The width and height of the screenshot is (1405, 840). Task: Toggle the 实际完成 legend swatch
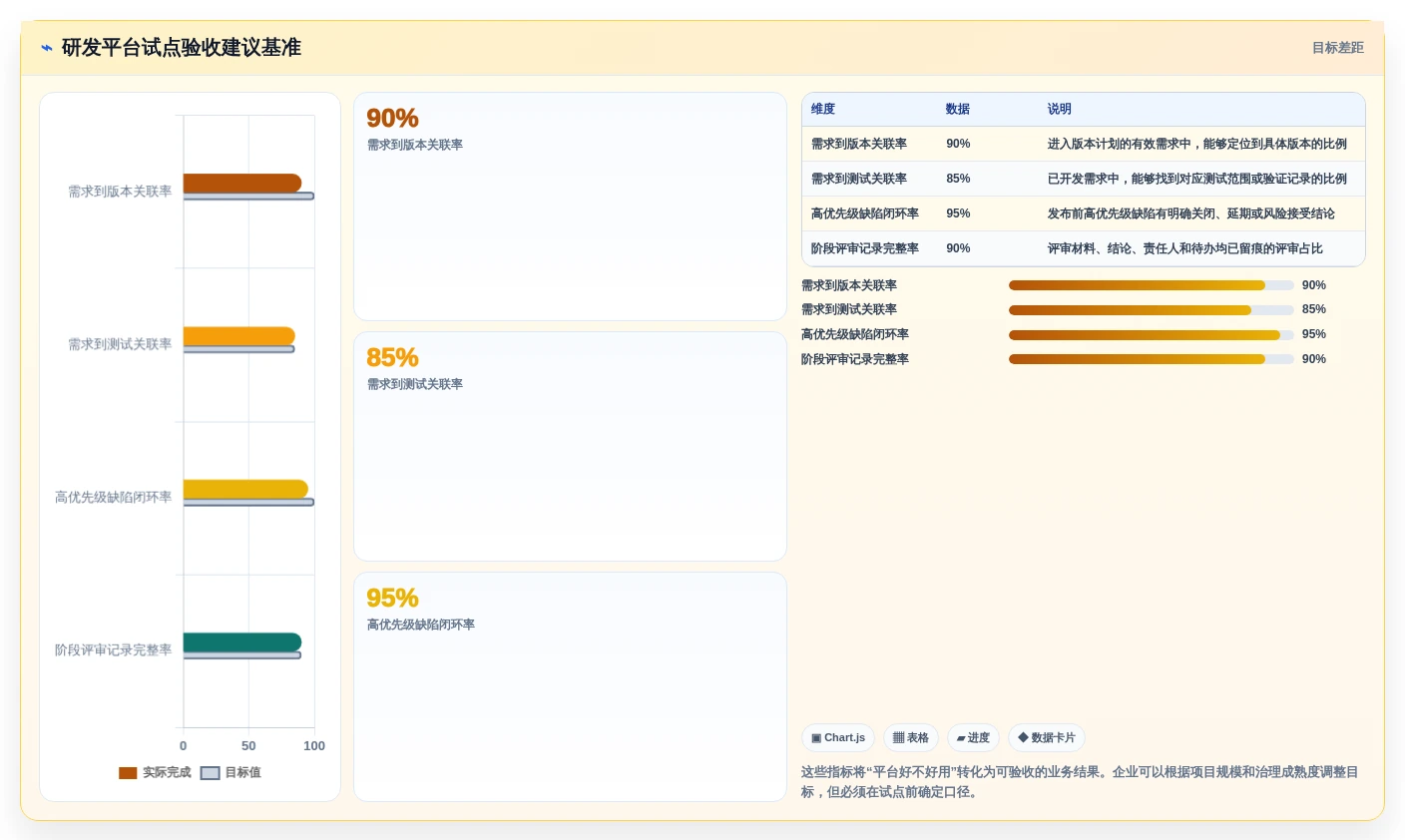pos(128,773)
